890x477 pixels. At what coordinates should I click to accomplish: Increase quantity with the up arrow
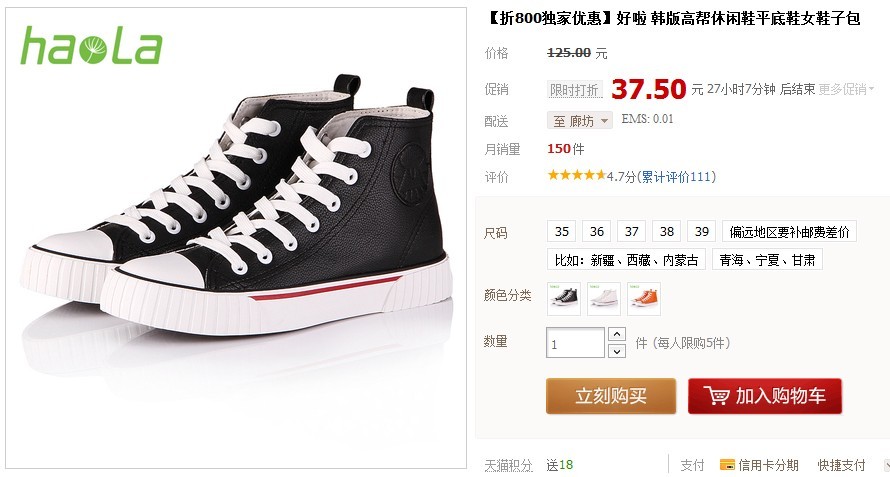click(x=617, y=334)
